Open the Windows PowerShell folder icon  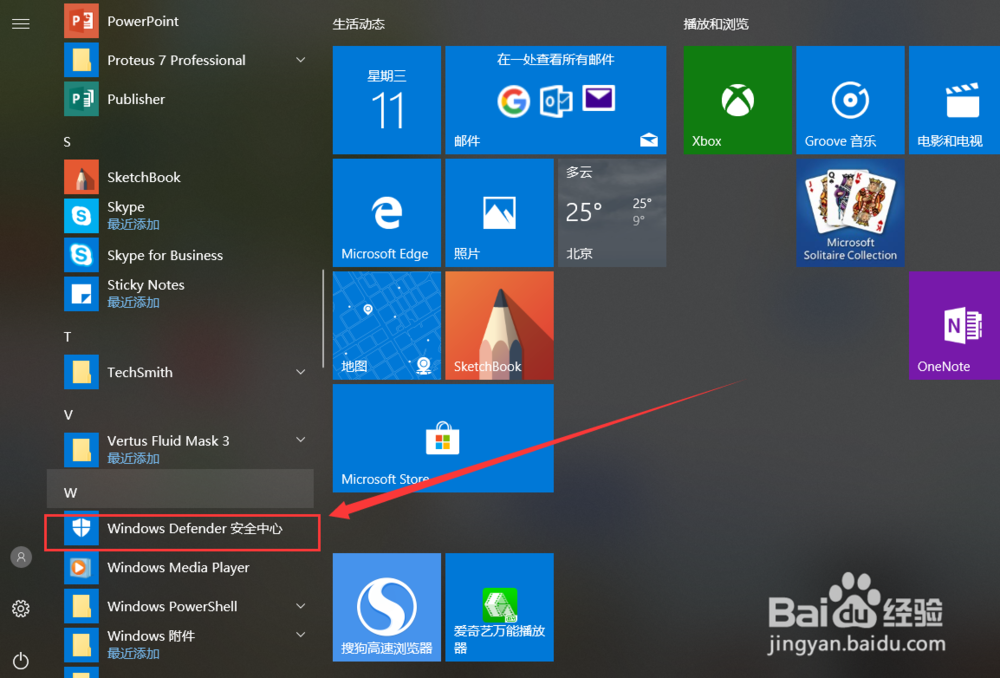pos(81,606)
